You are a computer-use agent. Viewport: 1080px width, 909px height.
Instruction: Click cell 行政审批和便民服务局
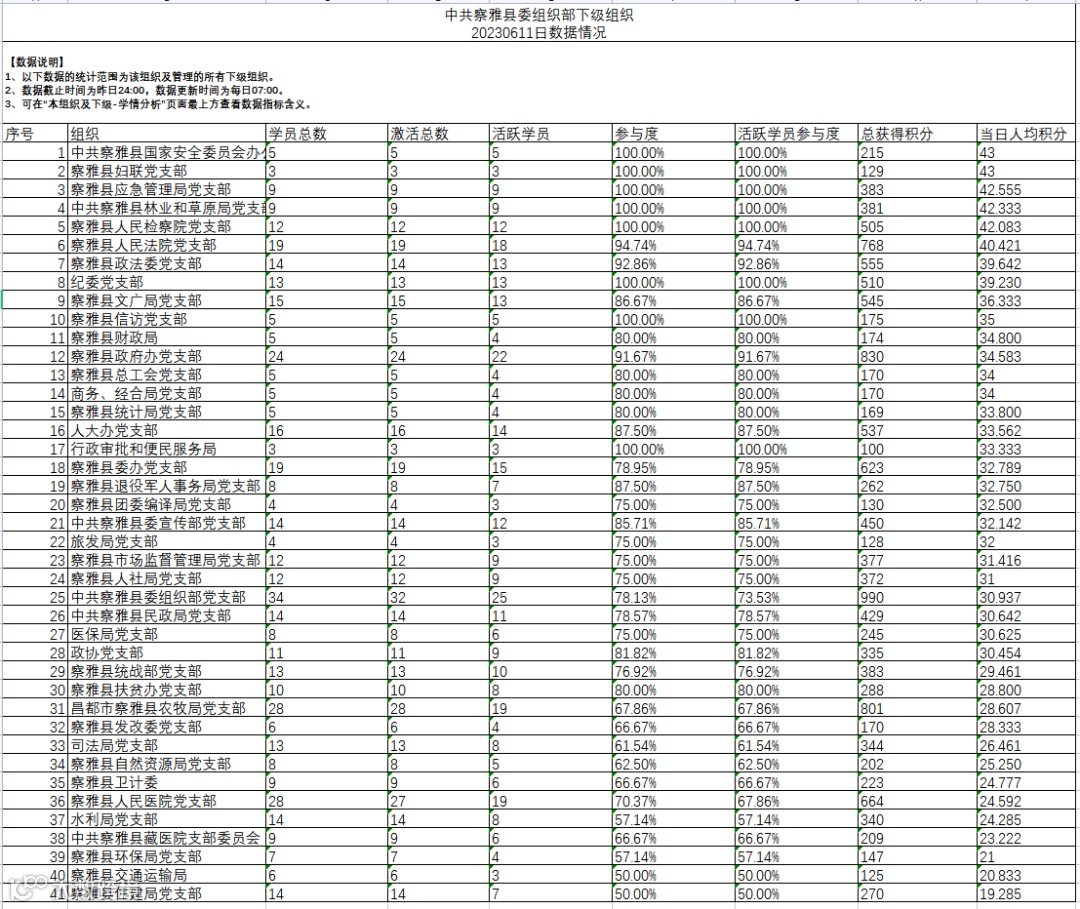pos(167,449)
